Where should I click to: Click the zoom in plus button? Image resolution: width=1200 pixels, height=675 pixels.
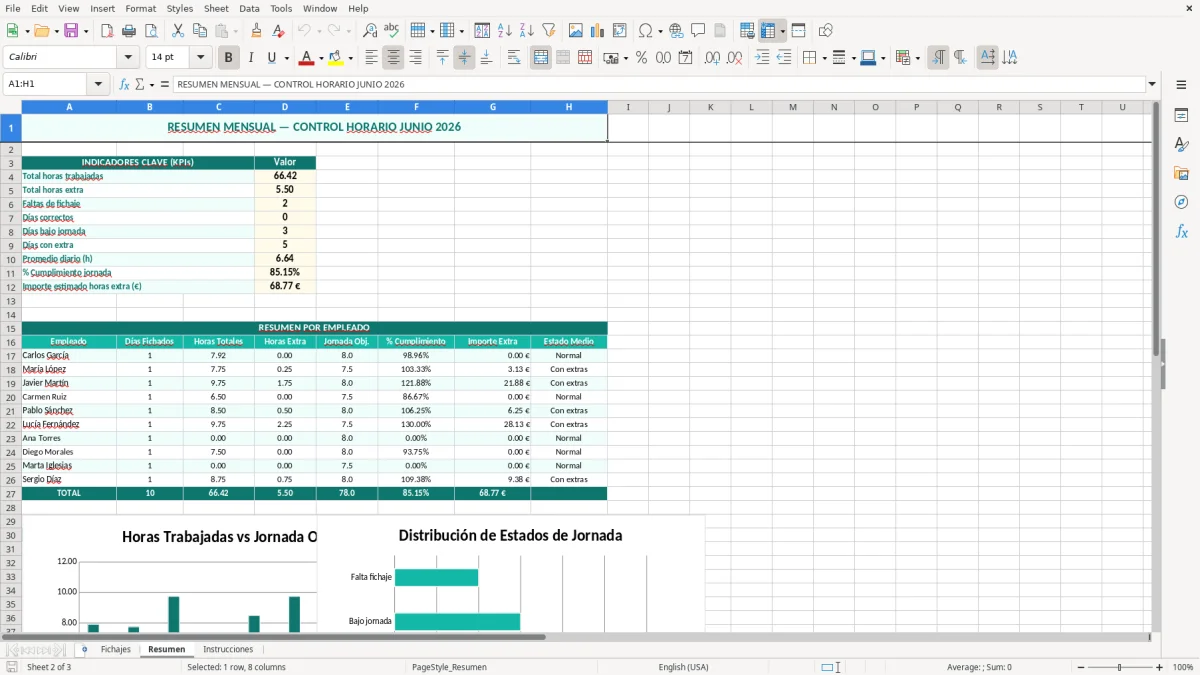(1160, 667)
